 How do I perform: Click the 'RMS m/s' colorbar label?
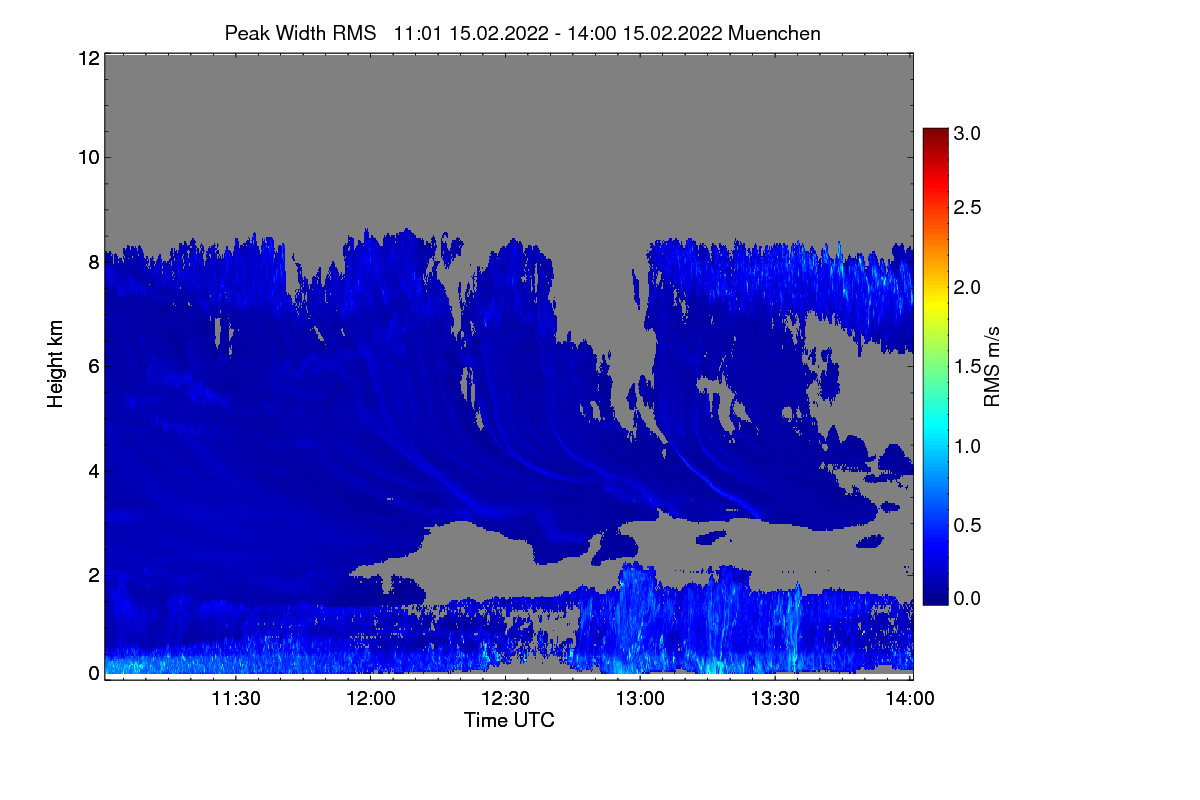pyautogui.click(x=992, y=365)
